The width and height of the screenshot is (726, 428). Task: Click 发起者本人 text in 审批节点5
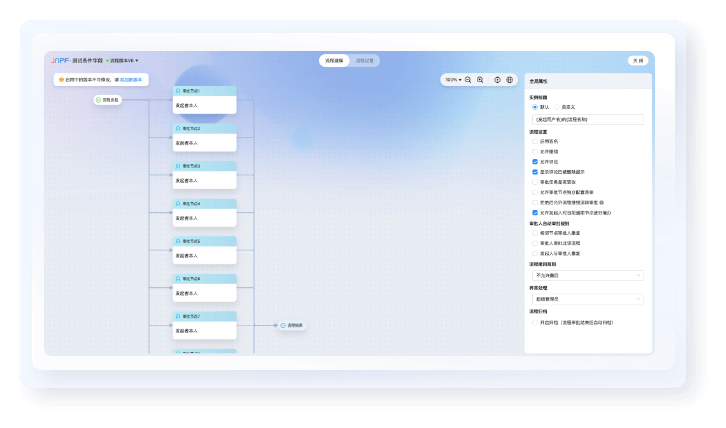(187, 256)
